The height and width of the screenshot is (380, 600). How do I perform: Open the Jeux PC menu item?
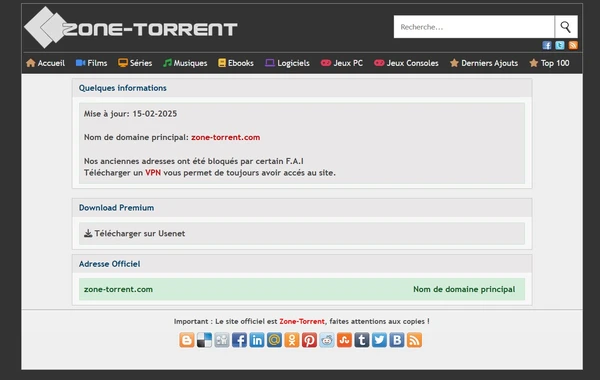point(342,63)
